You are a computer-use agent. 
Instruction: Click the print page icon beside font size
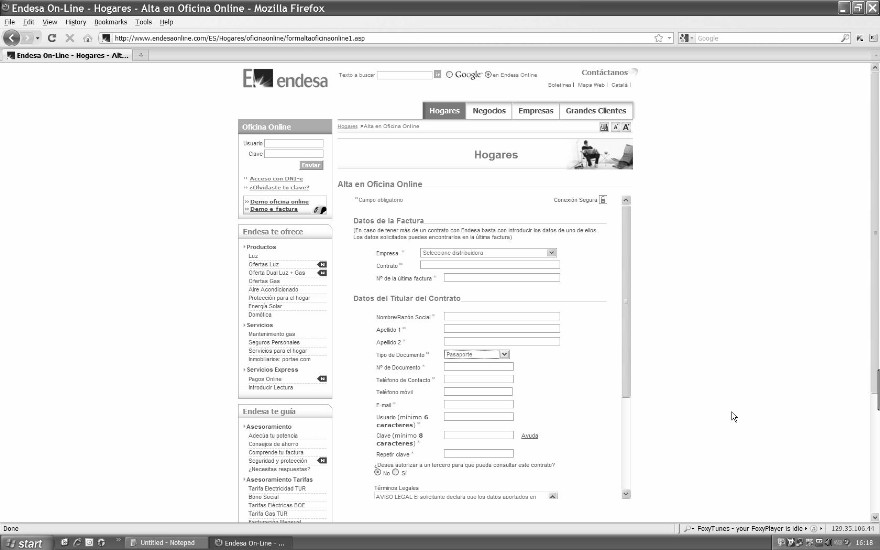pos(604,127)
